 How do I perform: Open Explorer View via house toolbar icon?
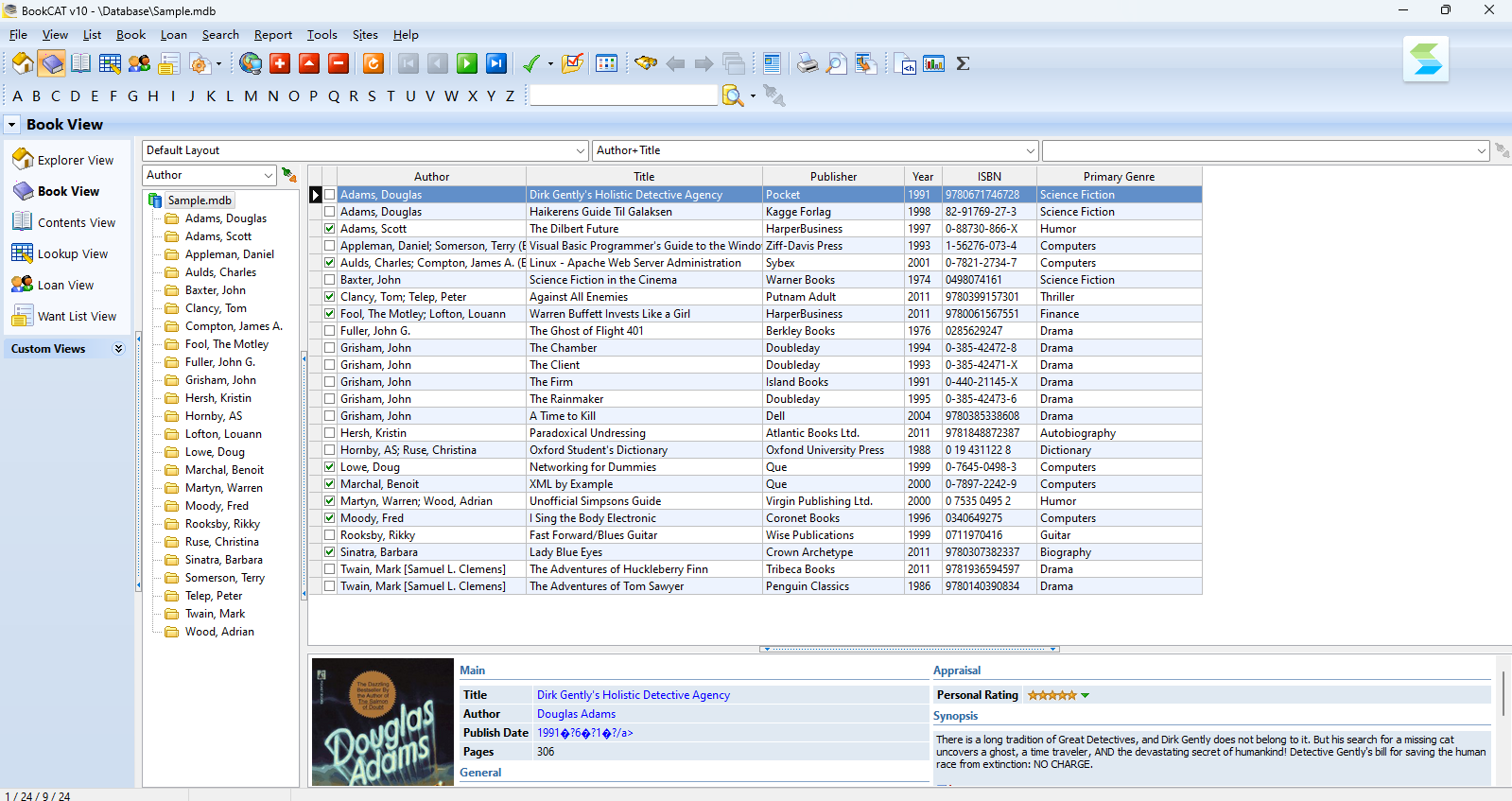pyautogui.click(x=23, y=63)
